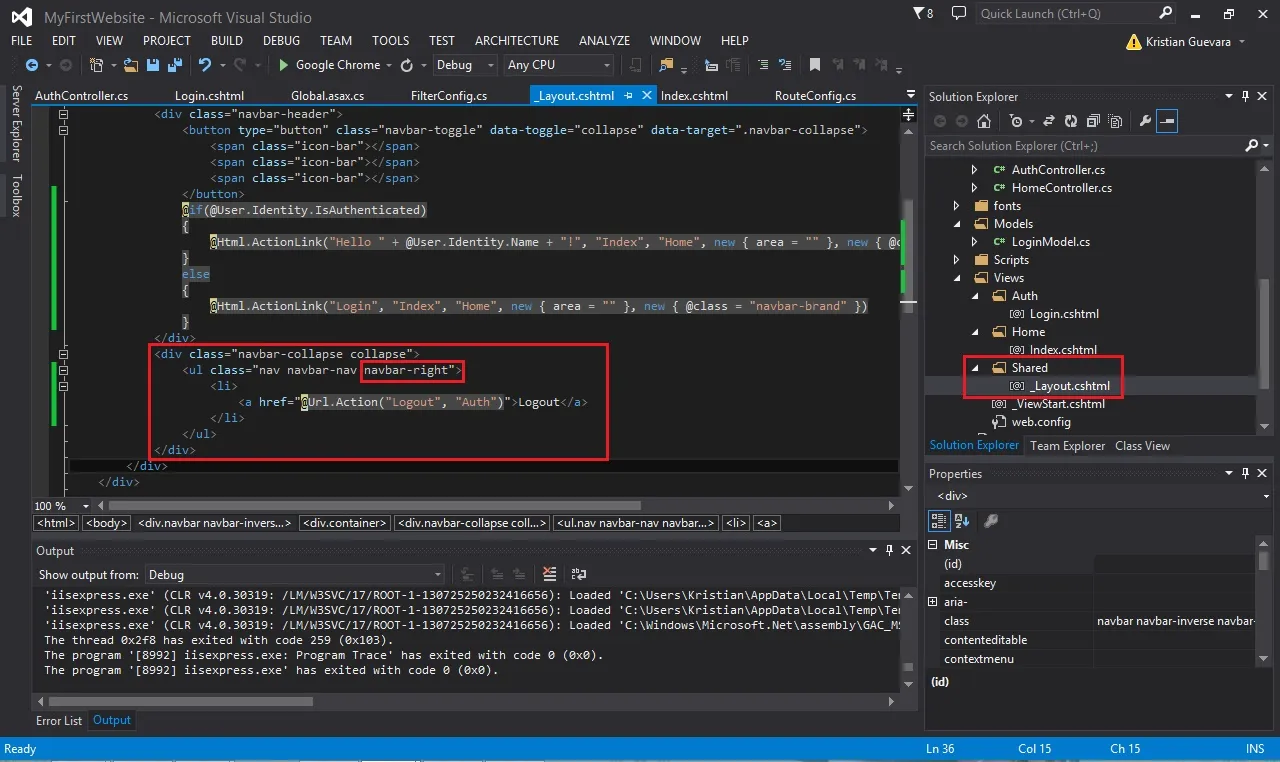Click the Pending Changes Filter icon in Solution Explorer
Viewport: 1280px width, 762px height.
coord(1016,121)
